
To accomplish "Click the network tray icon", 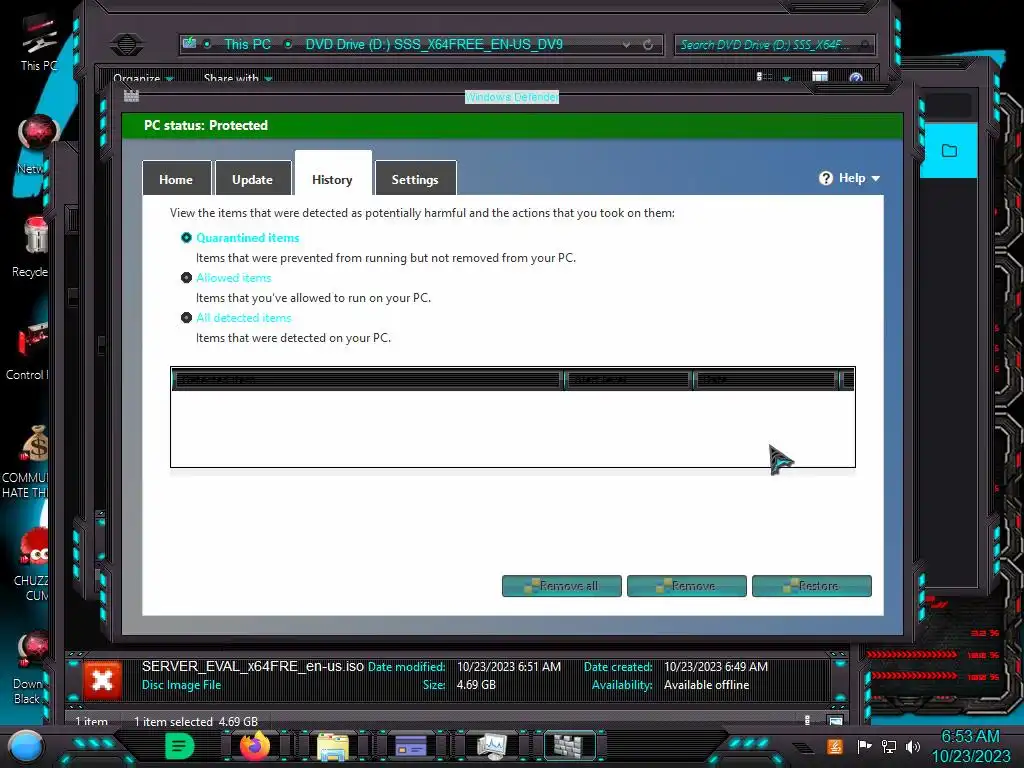I will pyautogui.click(x=889, y=746).
